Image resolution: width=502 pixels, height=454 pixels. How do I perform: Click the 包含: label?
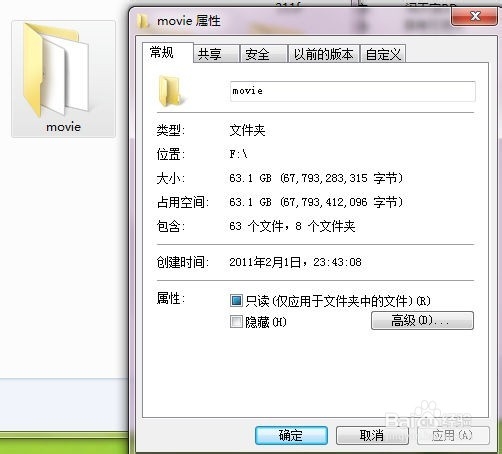(171, 226)
